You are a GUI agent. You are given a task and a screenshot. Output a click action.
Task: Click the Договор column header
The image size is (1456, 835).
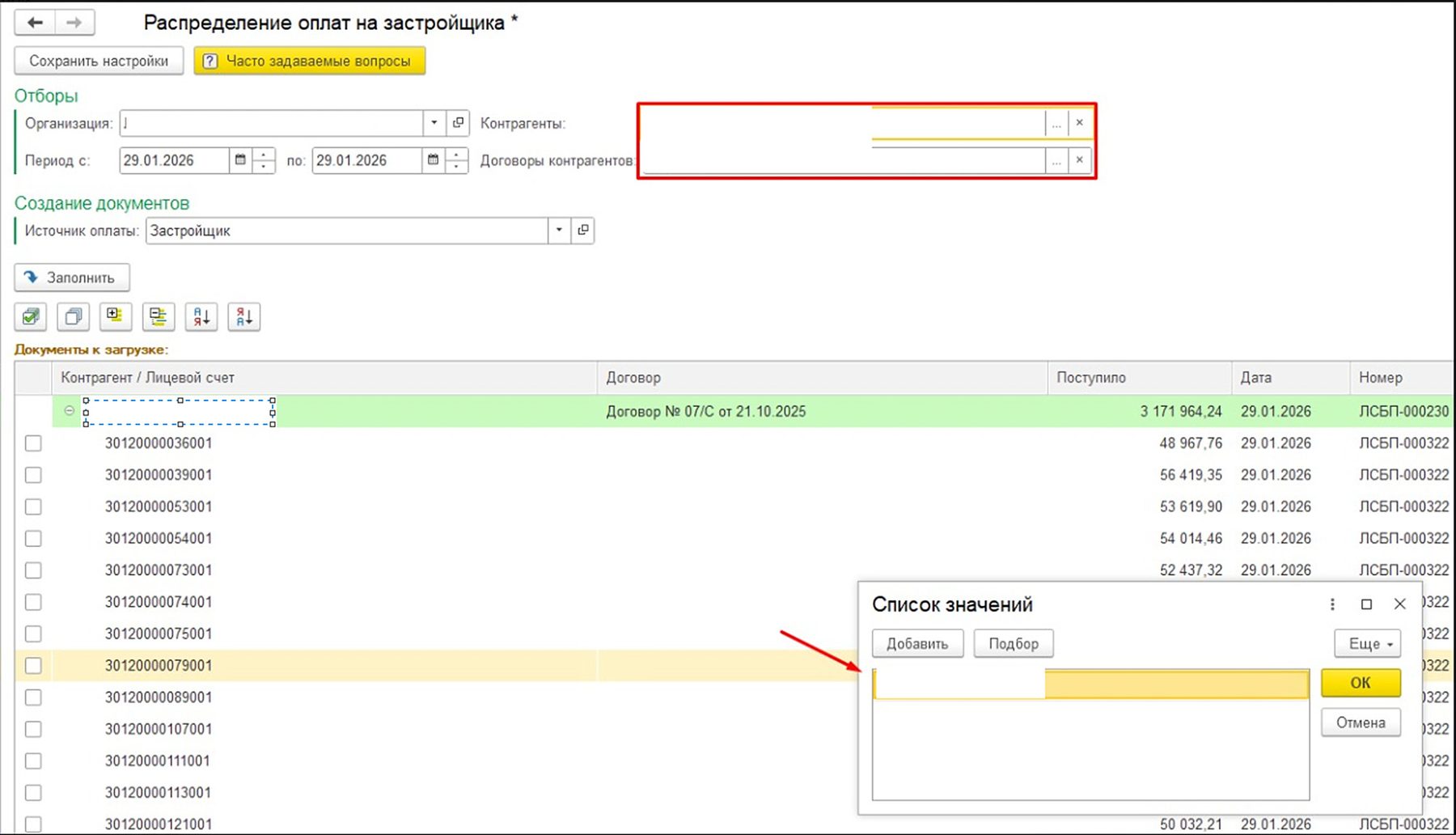823,378
